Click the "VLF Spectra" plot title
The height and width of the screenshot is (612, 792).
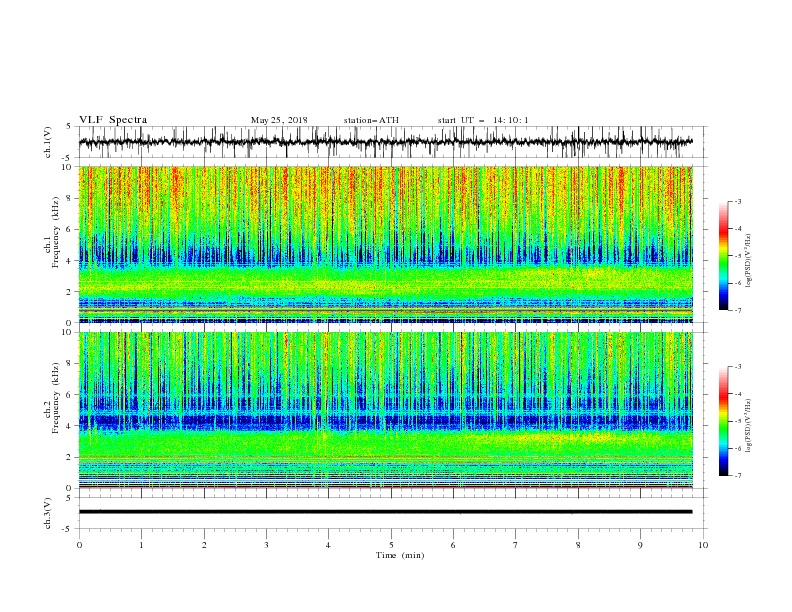113,120
